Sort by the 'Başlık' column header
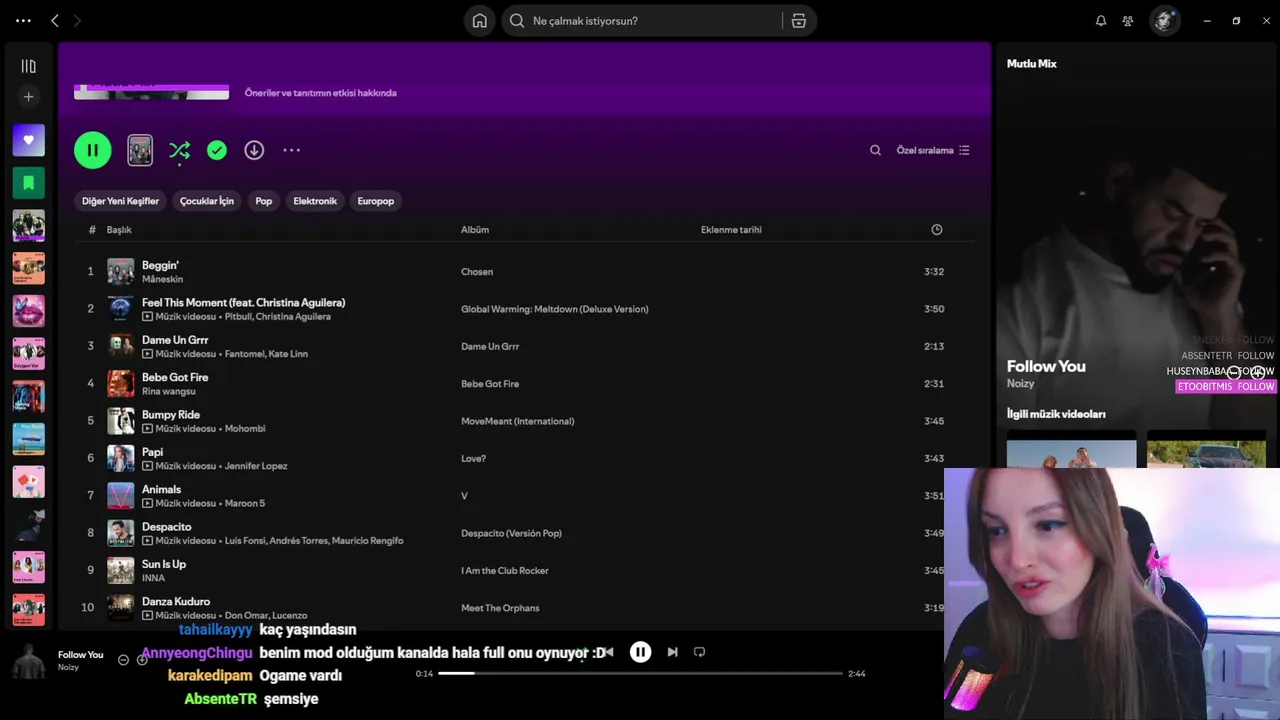Screen dimensions: 1280x720 click(x=119, y=230)
